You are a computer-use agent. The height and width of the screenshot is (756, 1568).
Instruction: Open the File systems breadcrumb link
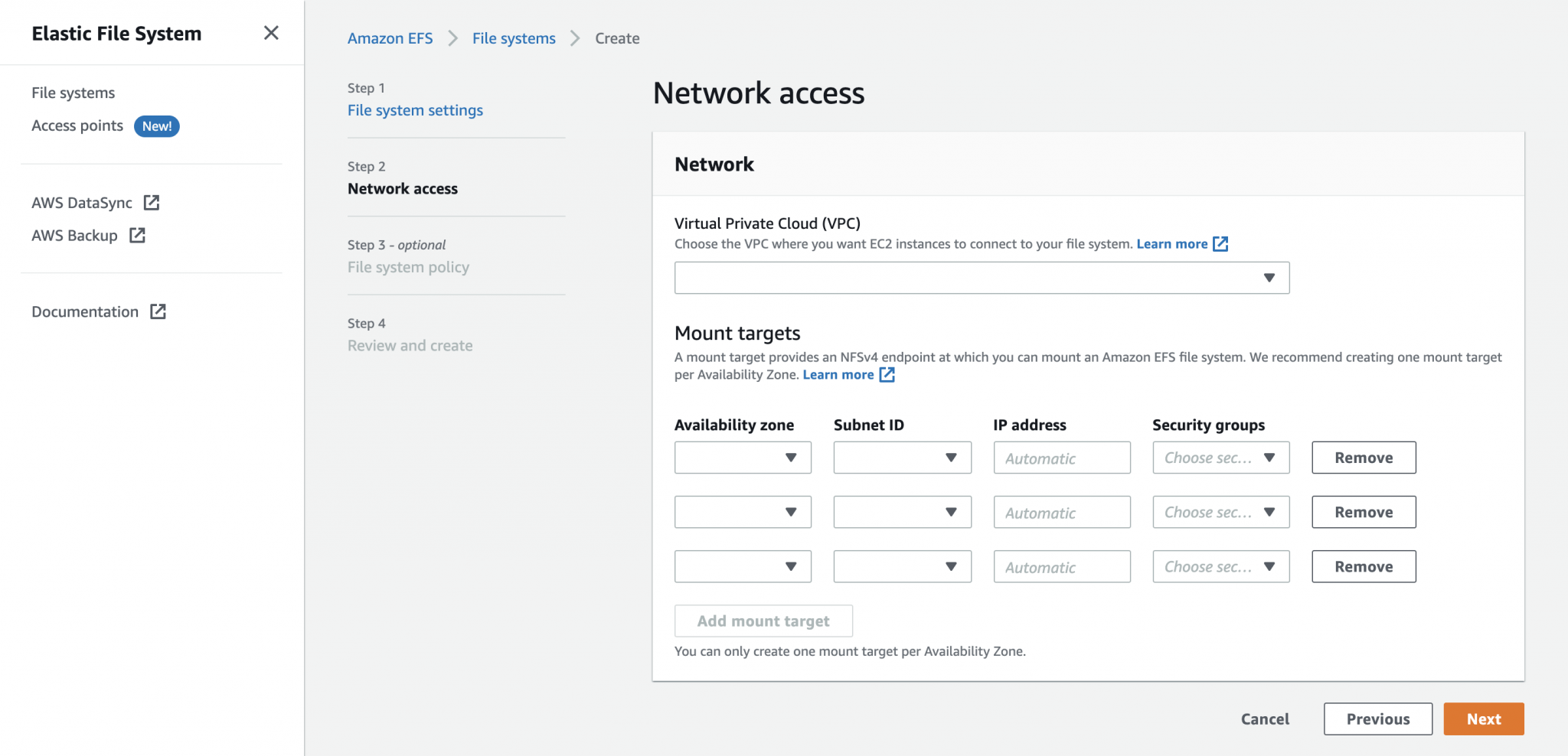pos(513,37)
